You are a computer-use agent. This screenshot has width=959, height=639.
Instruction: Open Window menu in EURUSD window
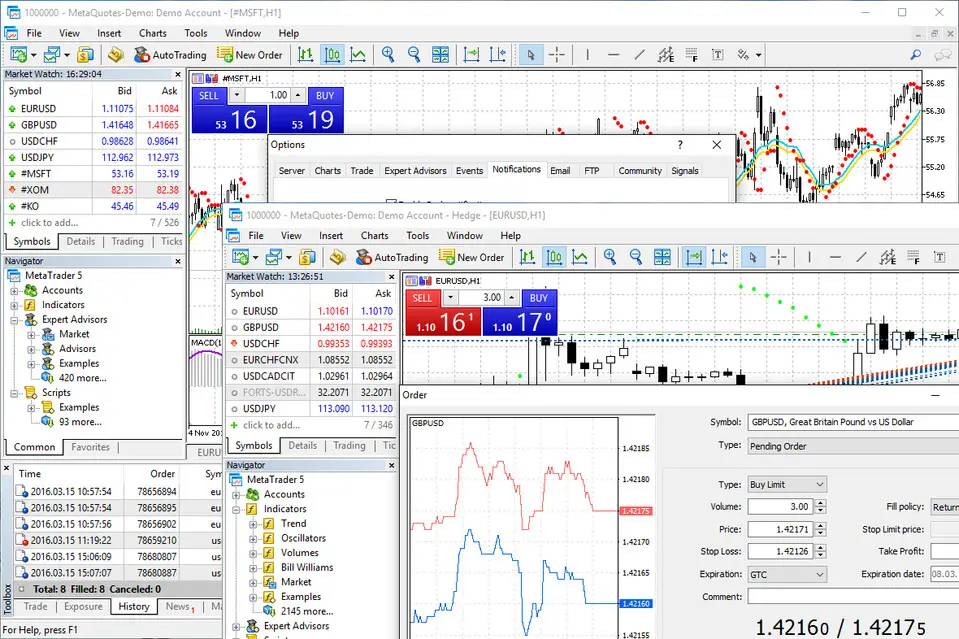pyautogui.click(x=464, y=235)
